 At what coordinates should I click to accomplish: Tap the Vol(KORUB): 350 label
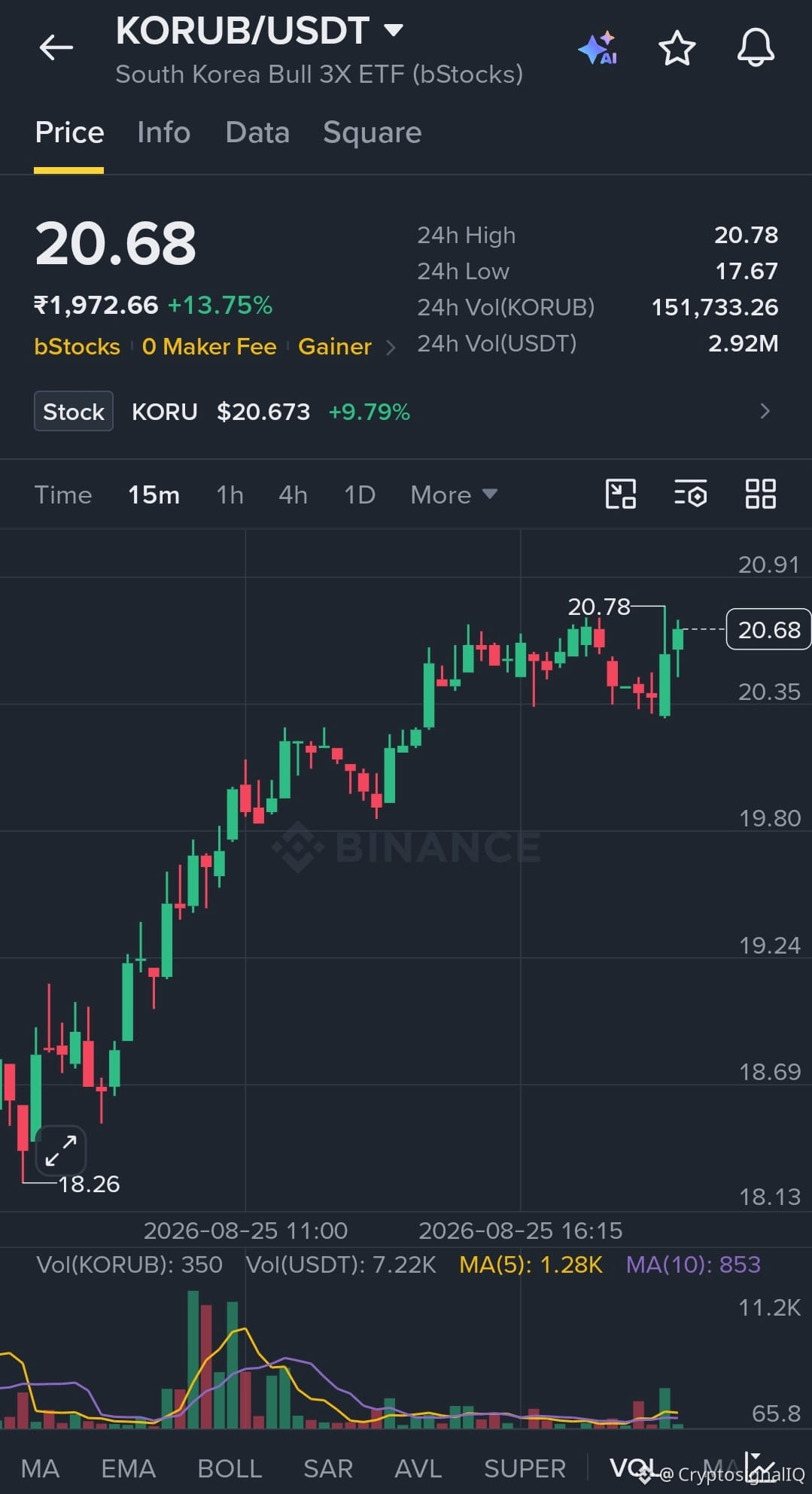click(129, 1264)
